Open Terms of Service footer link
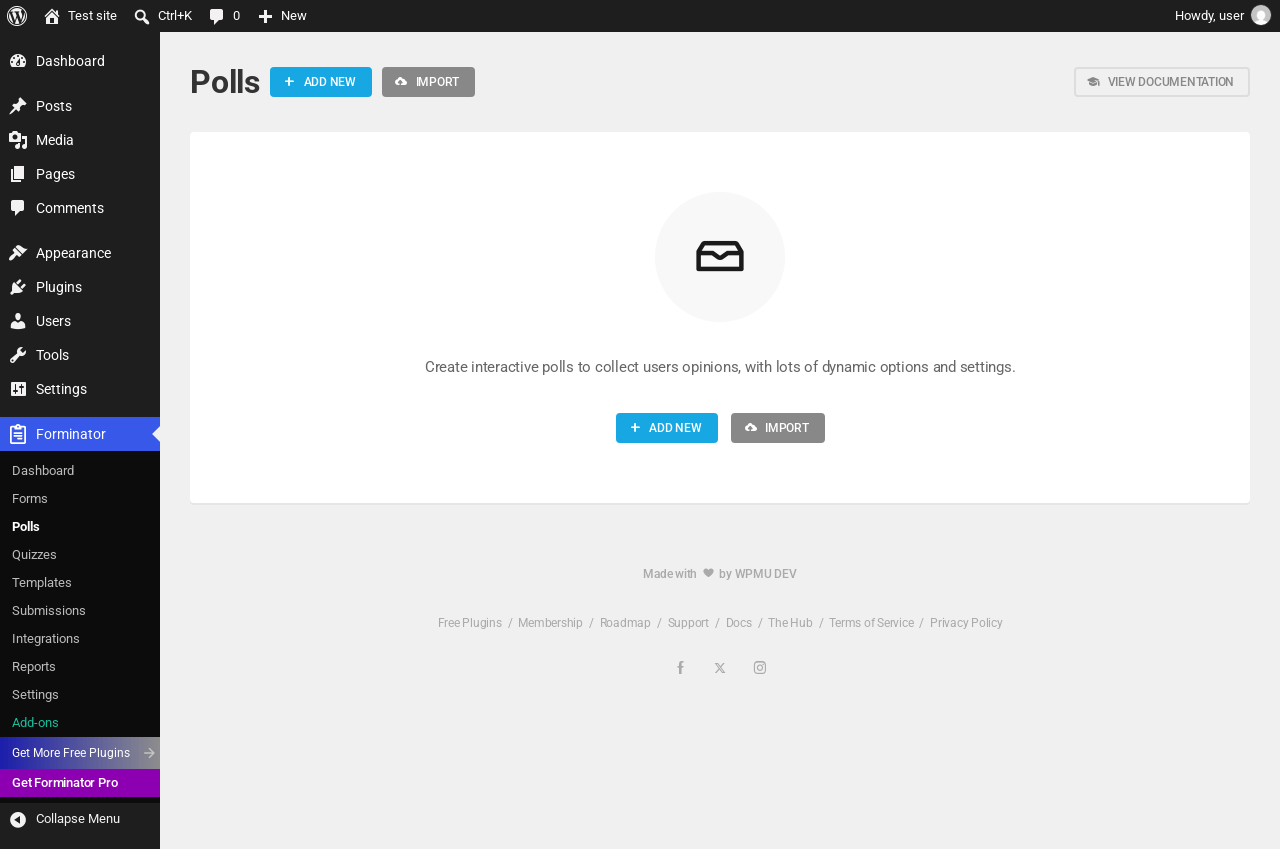Image resolution: width=1280 pixels, height=849 pixels. [x=871, y=623]
